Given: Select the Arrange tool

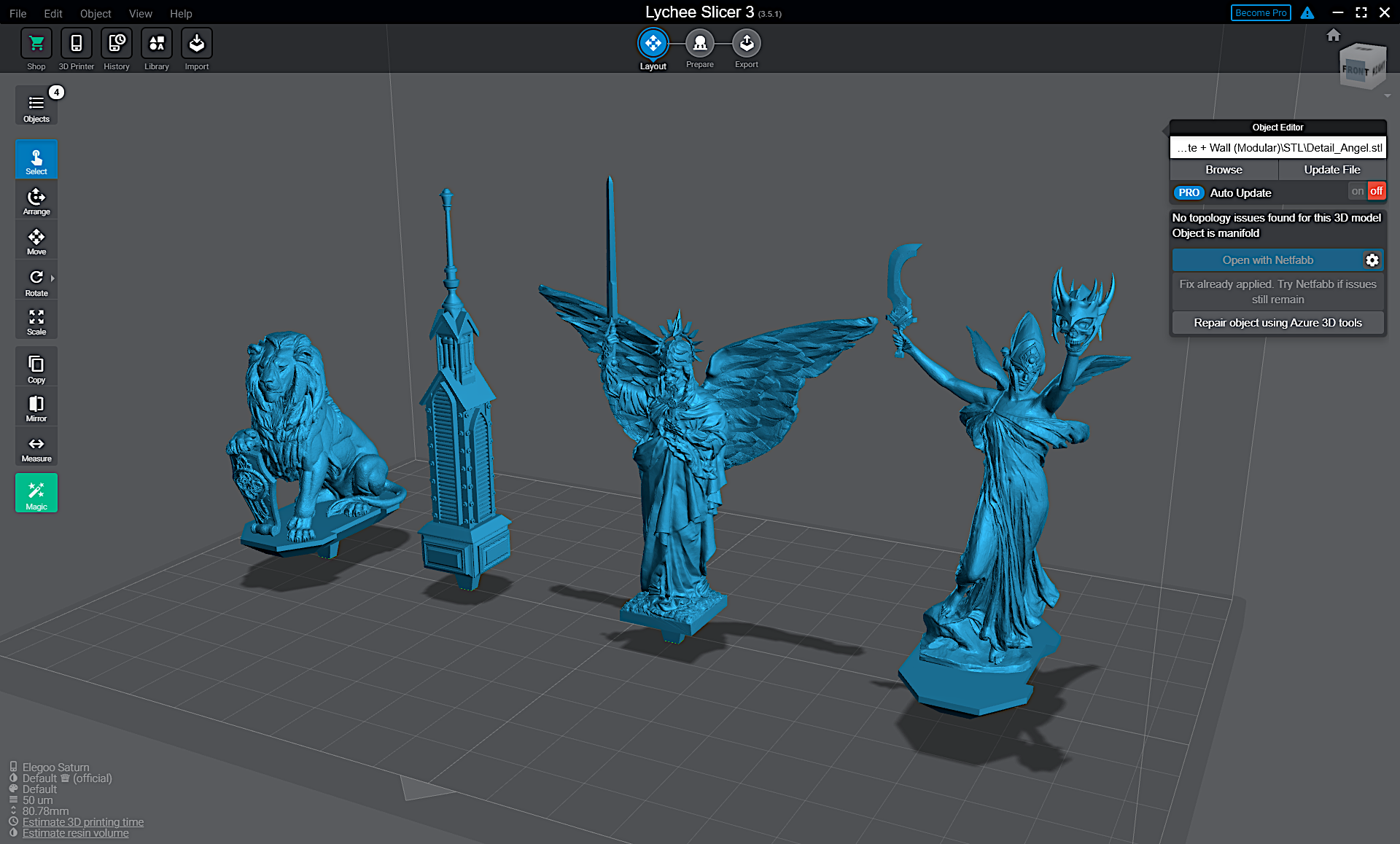Looking at the screenshot, I should pos(36,201).
